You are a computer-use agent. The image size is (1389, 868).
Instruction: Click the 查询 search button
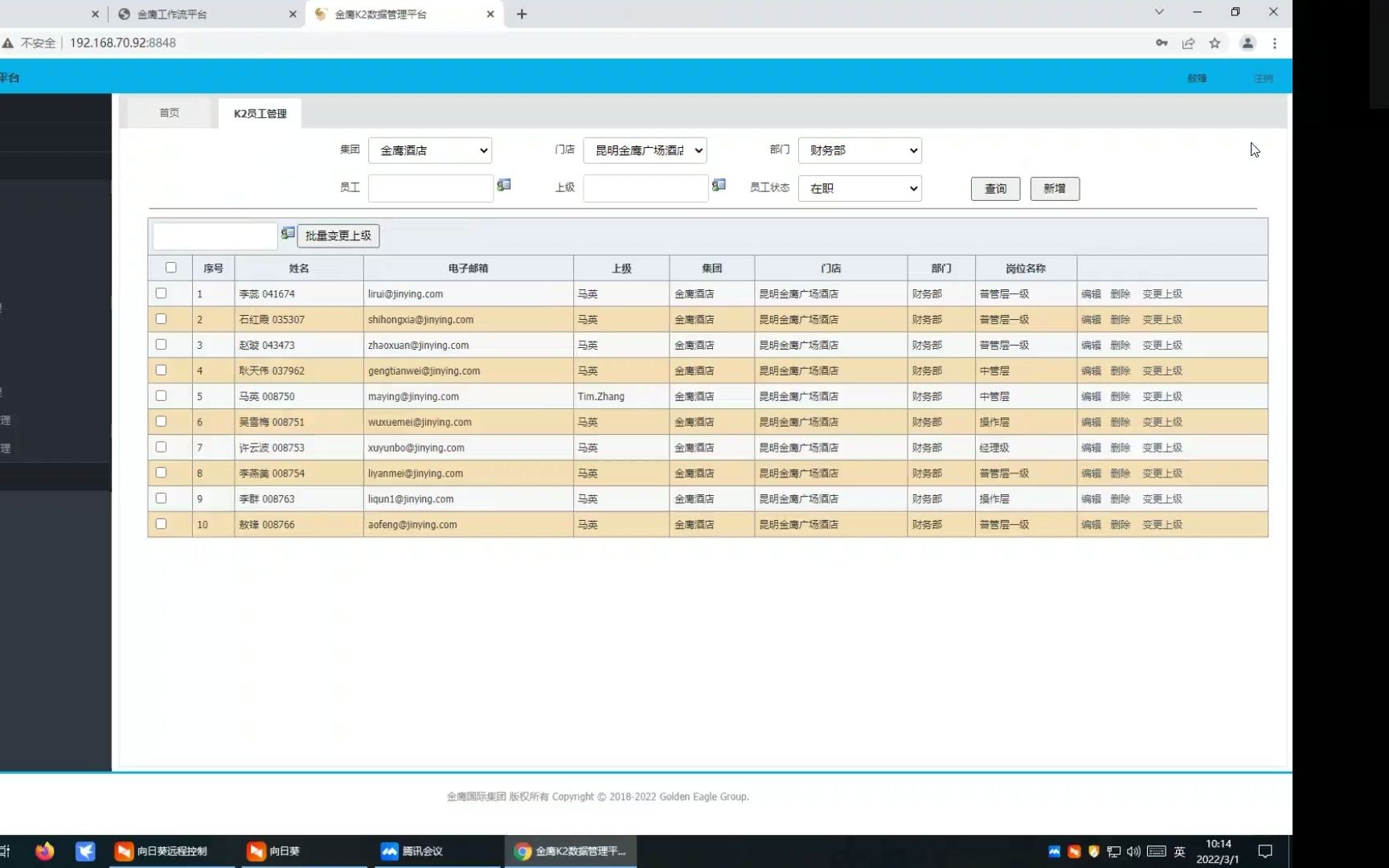pos(995,189)
